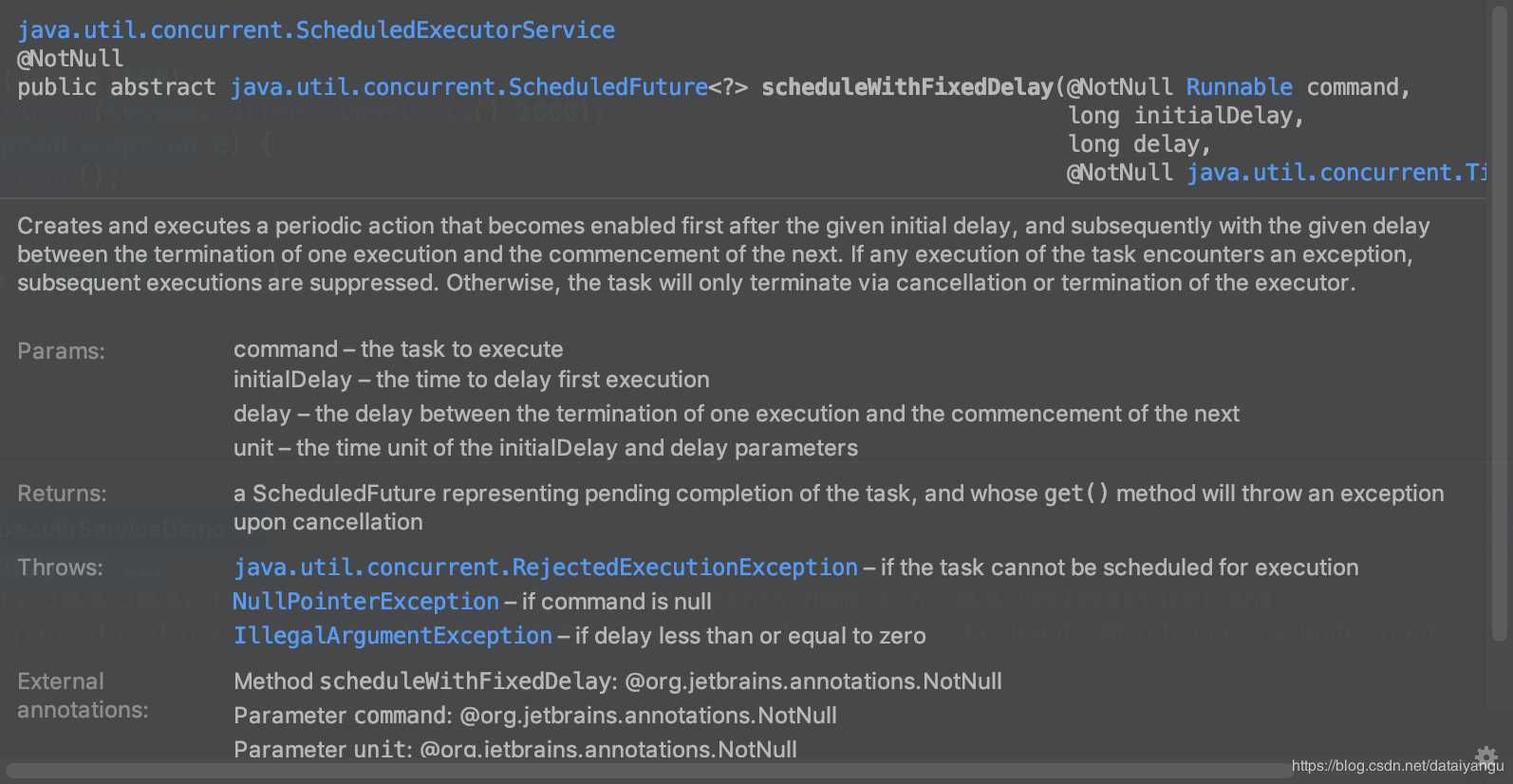Click the External annotations: section label
This screenshot has width=1513, height=784.
83,696
